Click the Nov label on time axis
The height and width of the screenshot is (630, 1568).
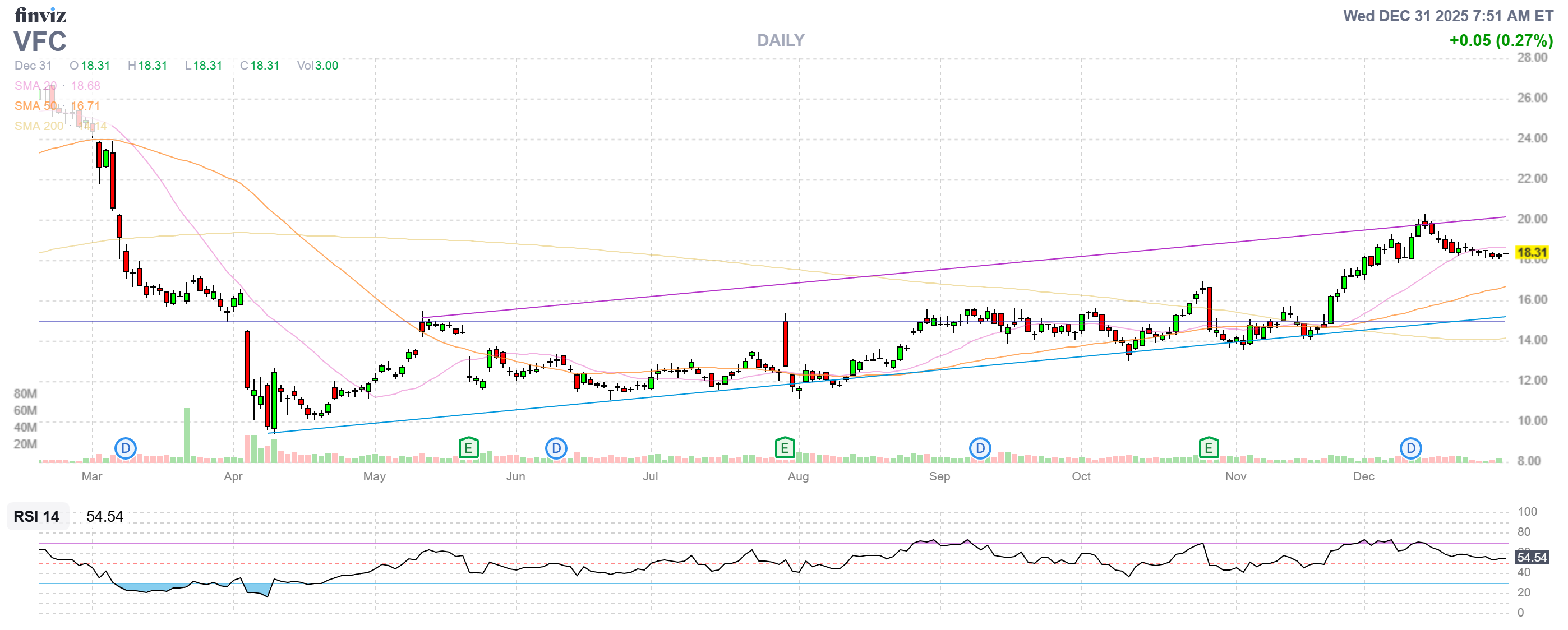pos(1235,476)
